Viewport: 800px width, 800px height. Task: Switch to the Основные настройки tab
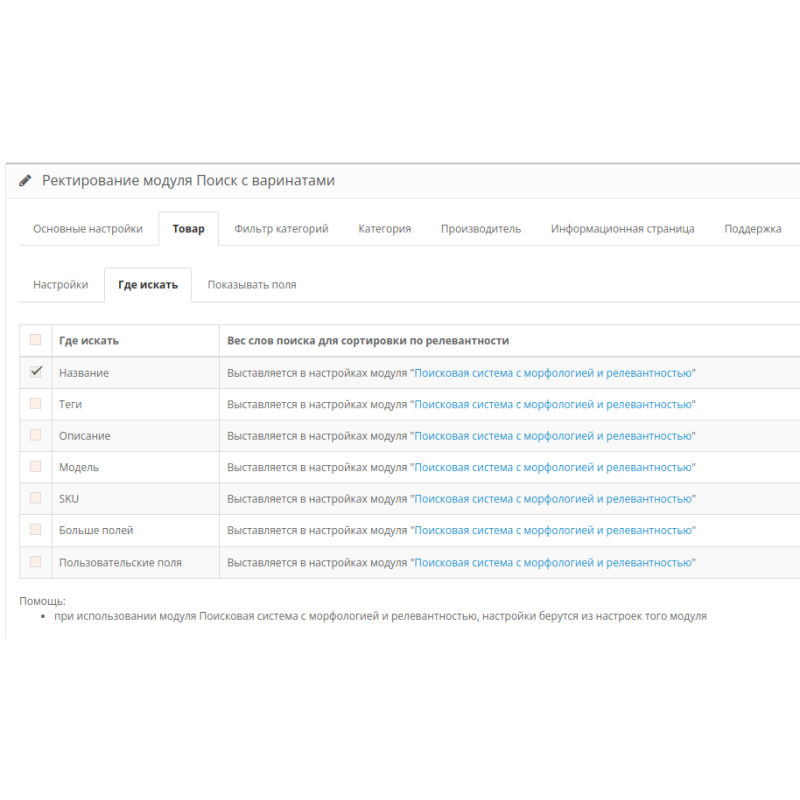pyautogui.click(x=88, y=228)
